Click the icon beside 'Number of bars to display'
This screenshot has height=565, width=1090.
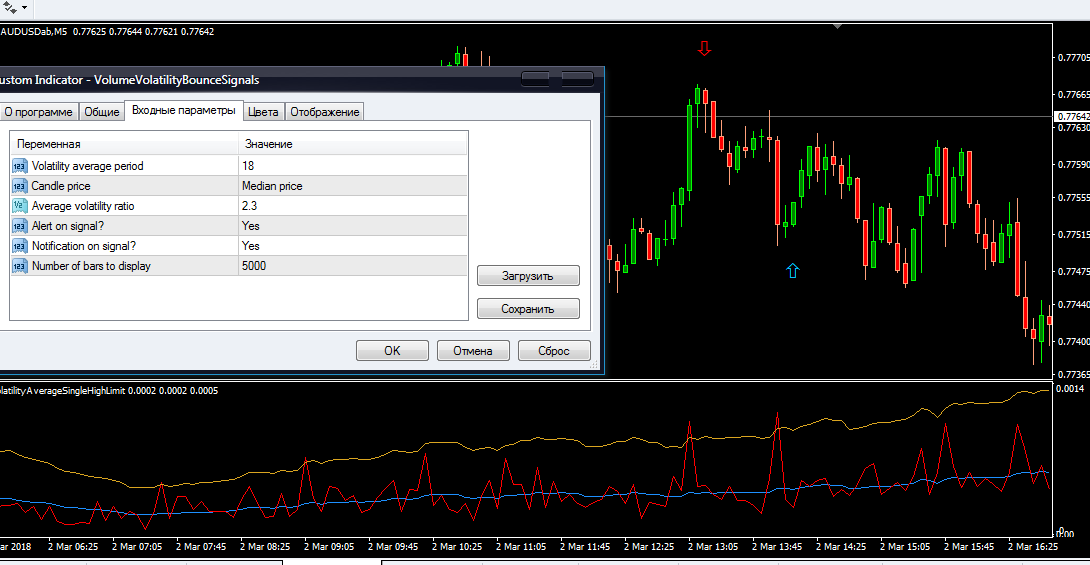[19, 266]
